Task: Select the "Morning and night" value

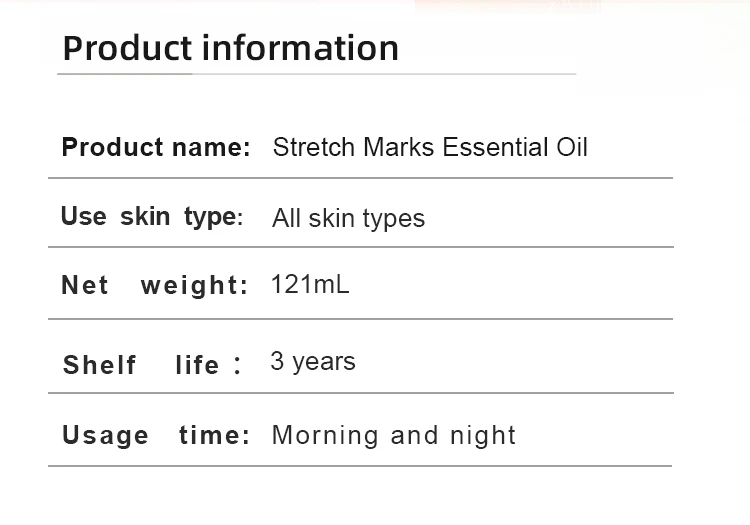Action: (x=394, y=435)
